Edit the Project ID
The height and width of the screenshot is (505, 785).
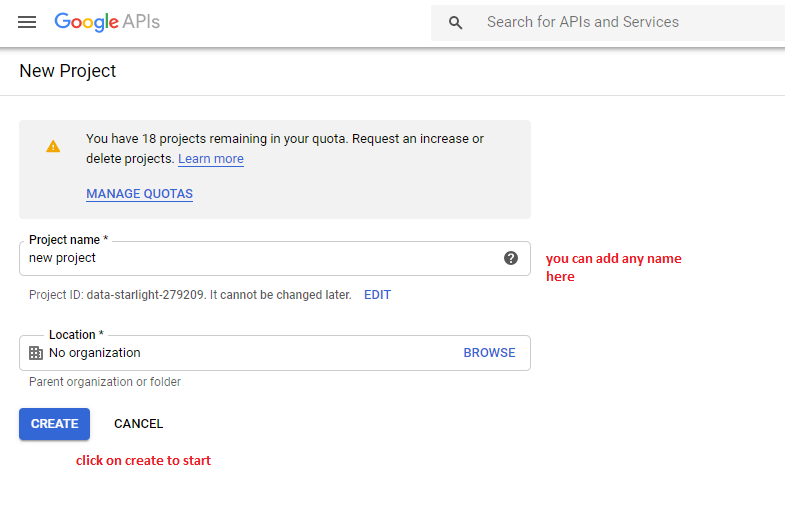coord(377,295)
